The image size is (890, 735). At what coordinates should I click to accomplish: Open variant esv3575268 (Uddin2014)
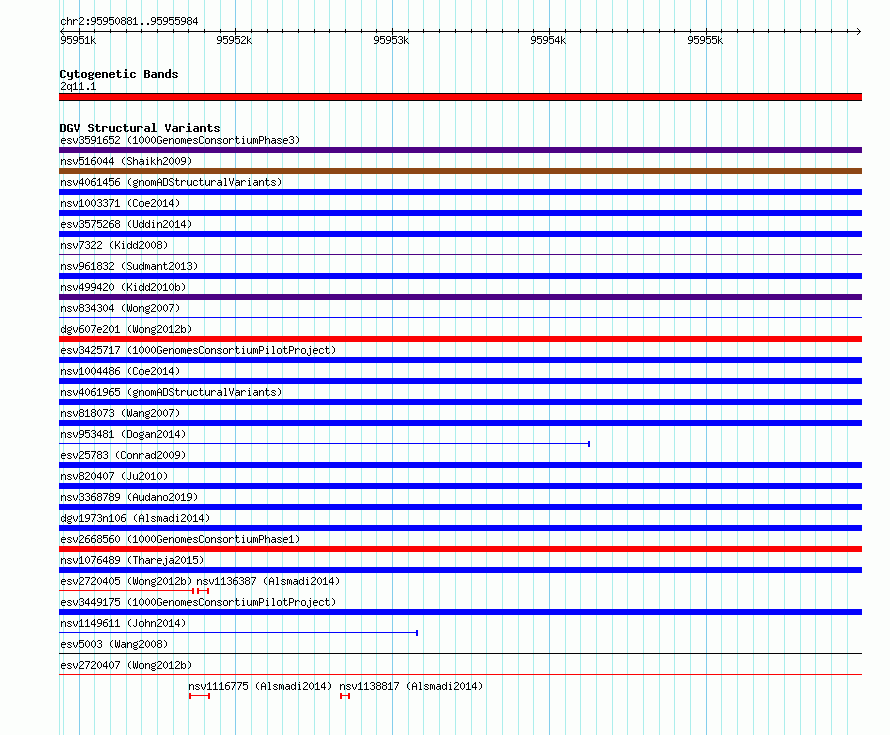tap(126, 224)
